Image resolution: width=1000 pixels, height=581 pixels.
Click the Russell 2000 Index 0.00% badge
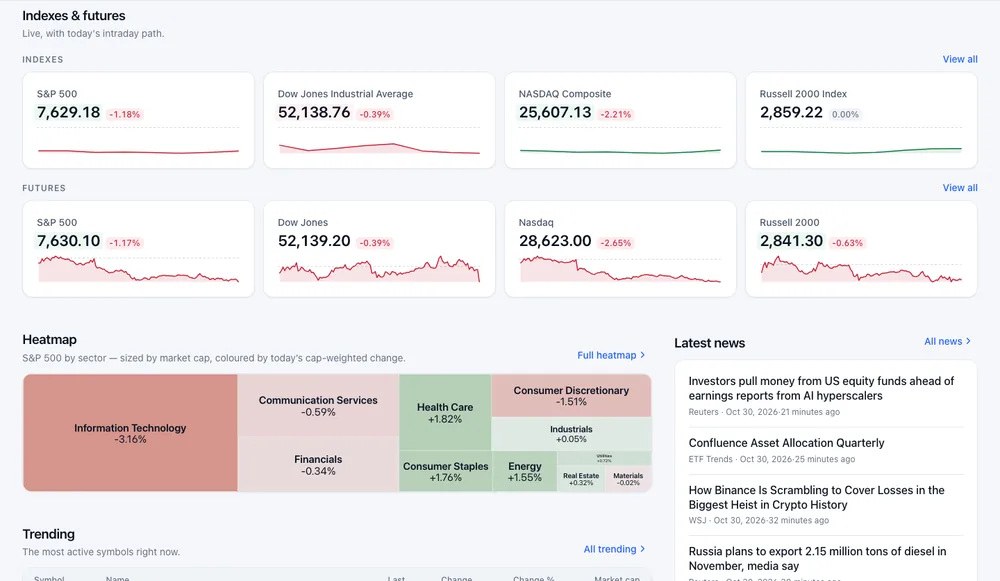pyautogui.click(x=845, y=114)
